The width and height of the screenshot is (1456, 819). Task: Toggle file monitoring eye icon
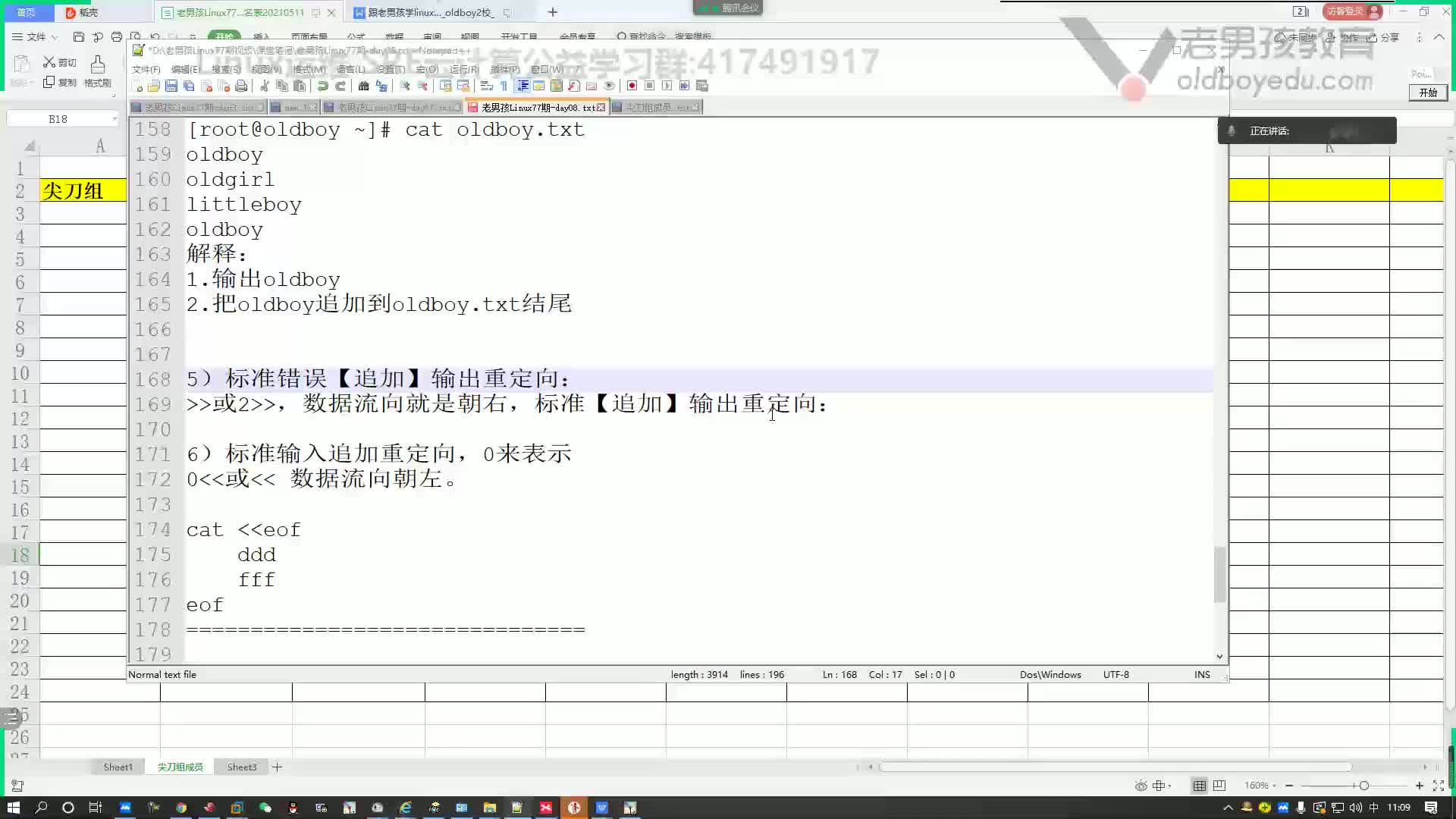coord(609,86)
